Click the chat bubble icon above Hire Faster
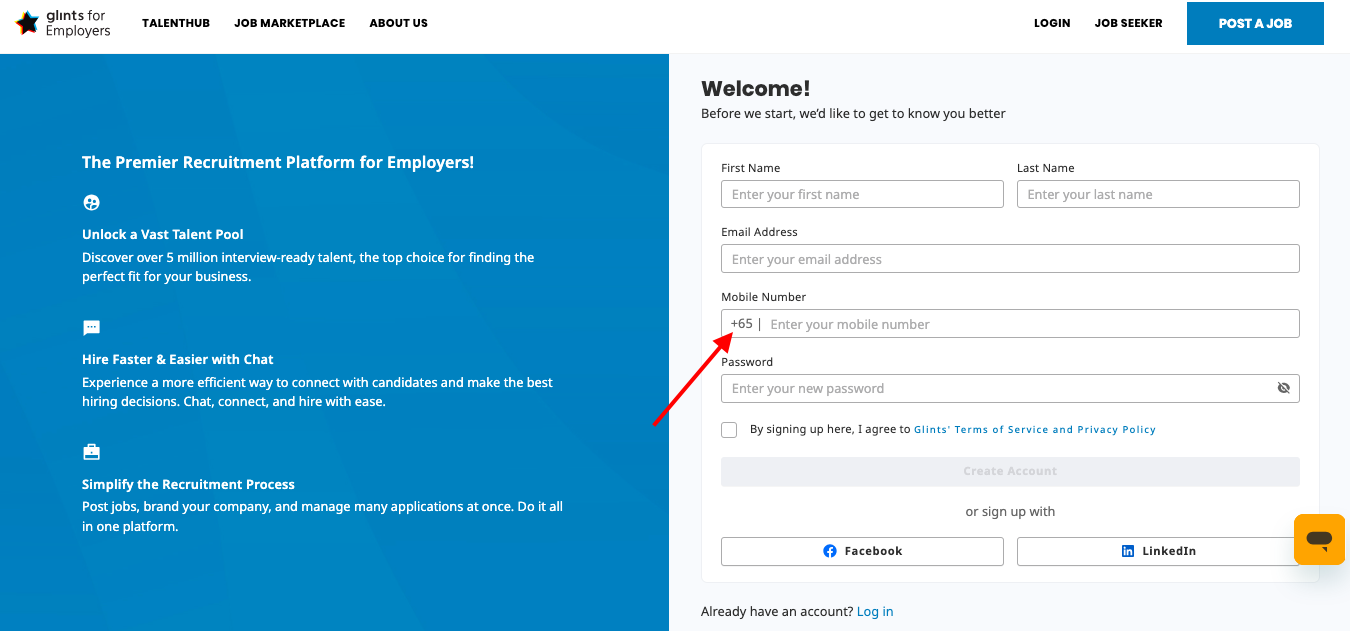Viewport: 1350px width, 631px height. (91, 328)
